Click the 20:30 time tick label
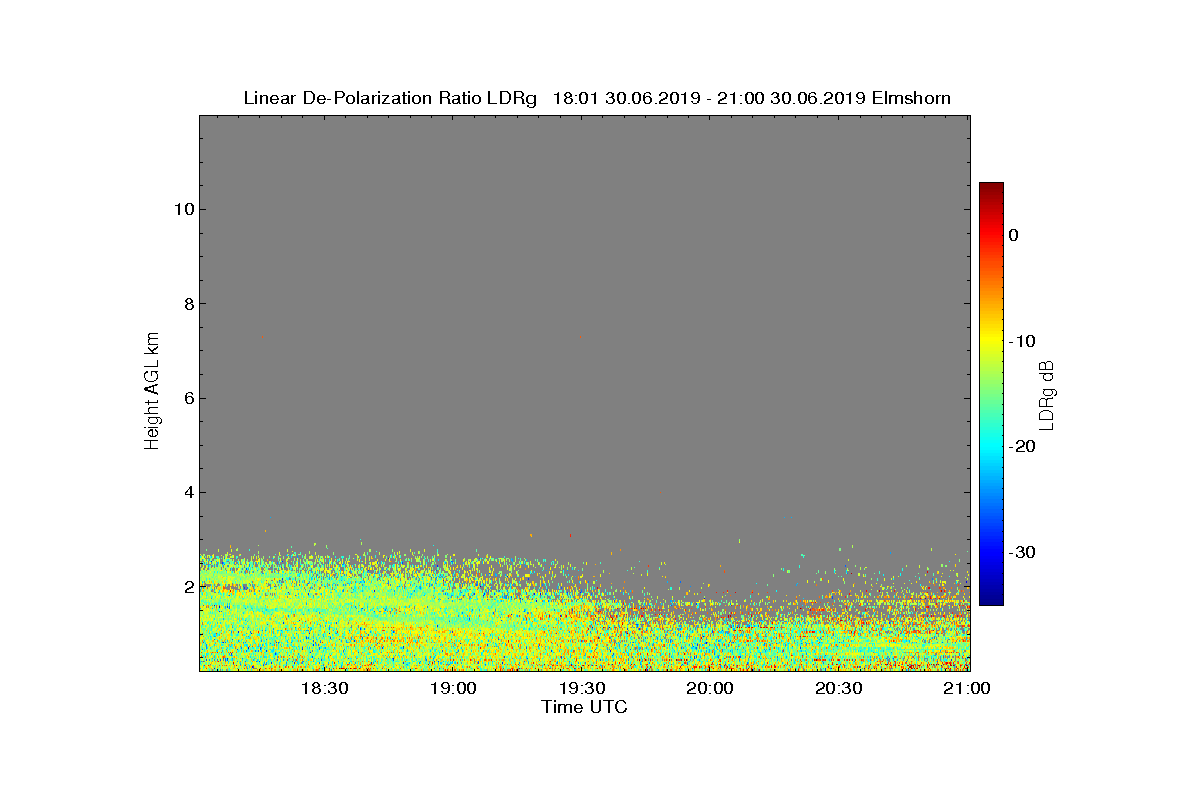This screenshot has width=1200, height=800. pos(839,688)
